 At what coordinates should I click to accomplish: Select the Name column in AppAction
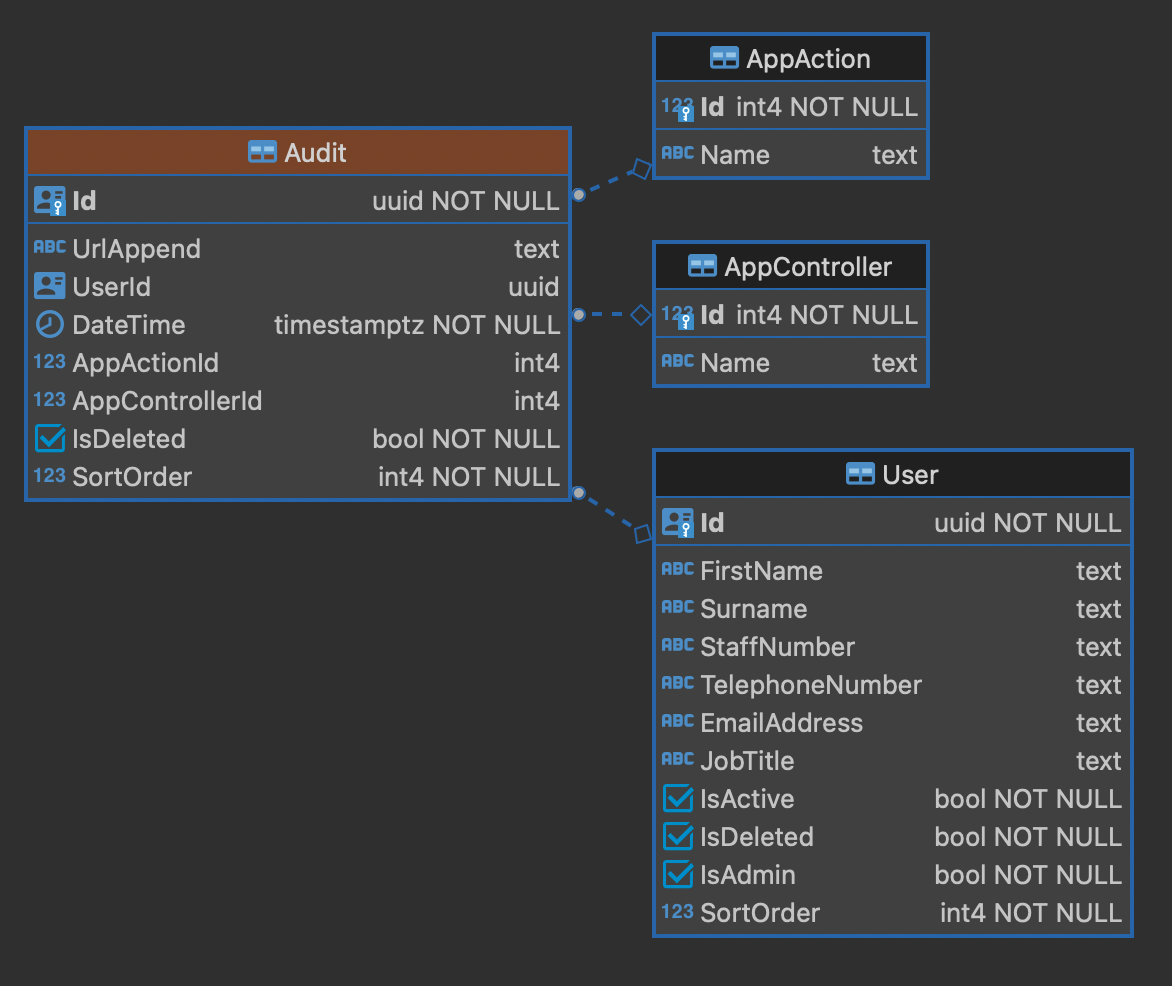[735, 155]
